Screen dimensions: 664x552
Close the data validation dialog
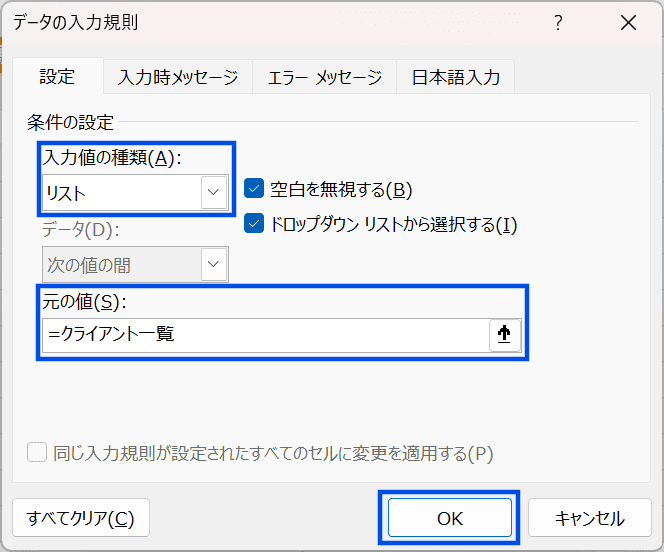628,23
